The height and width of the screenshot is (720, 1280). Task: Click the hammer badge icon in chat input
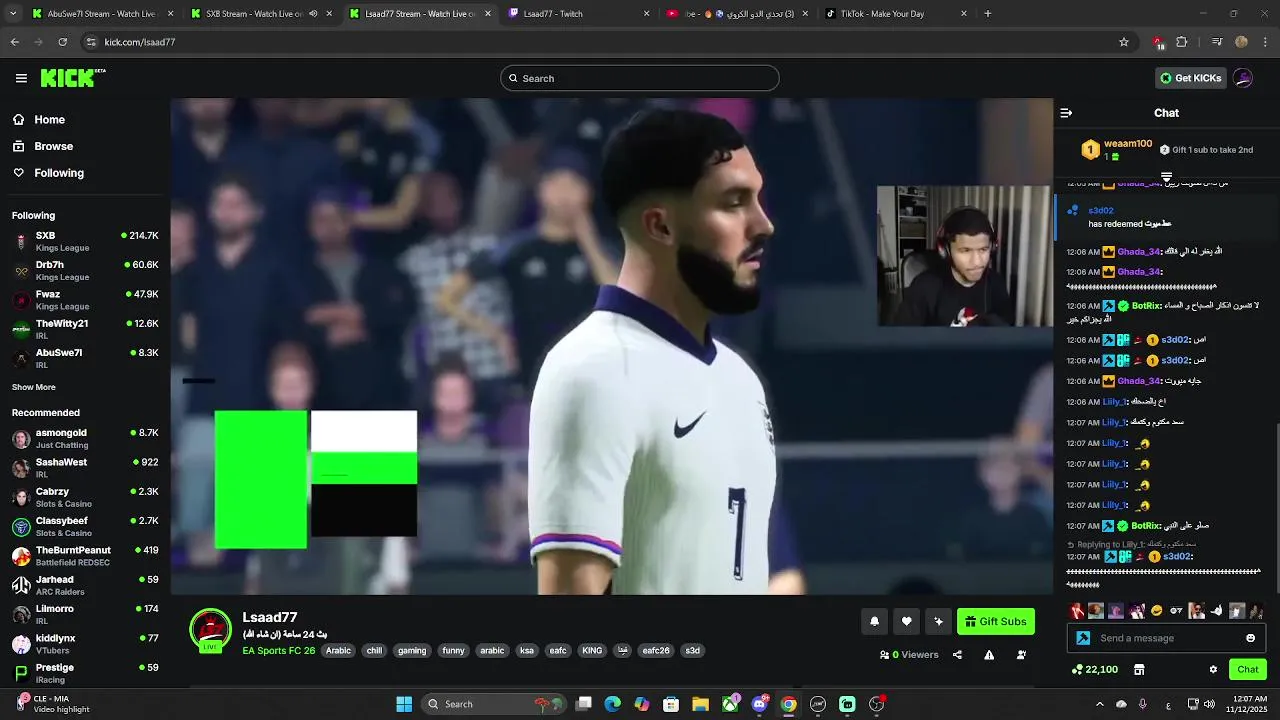1083,638
